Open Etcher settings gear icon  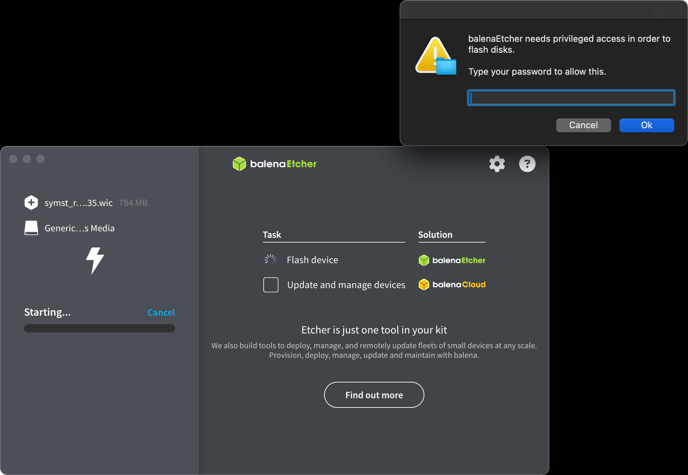click(497, 164)
